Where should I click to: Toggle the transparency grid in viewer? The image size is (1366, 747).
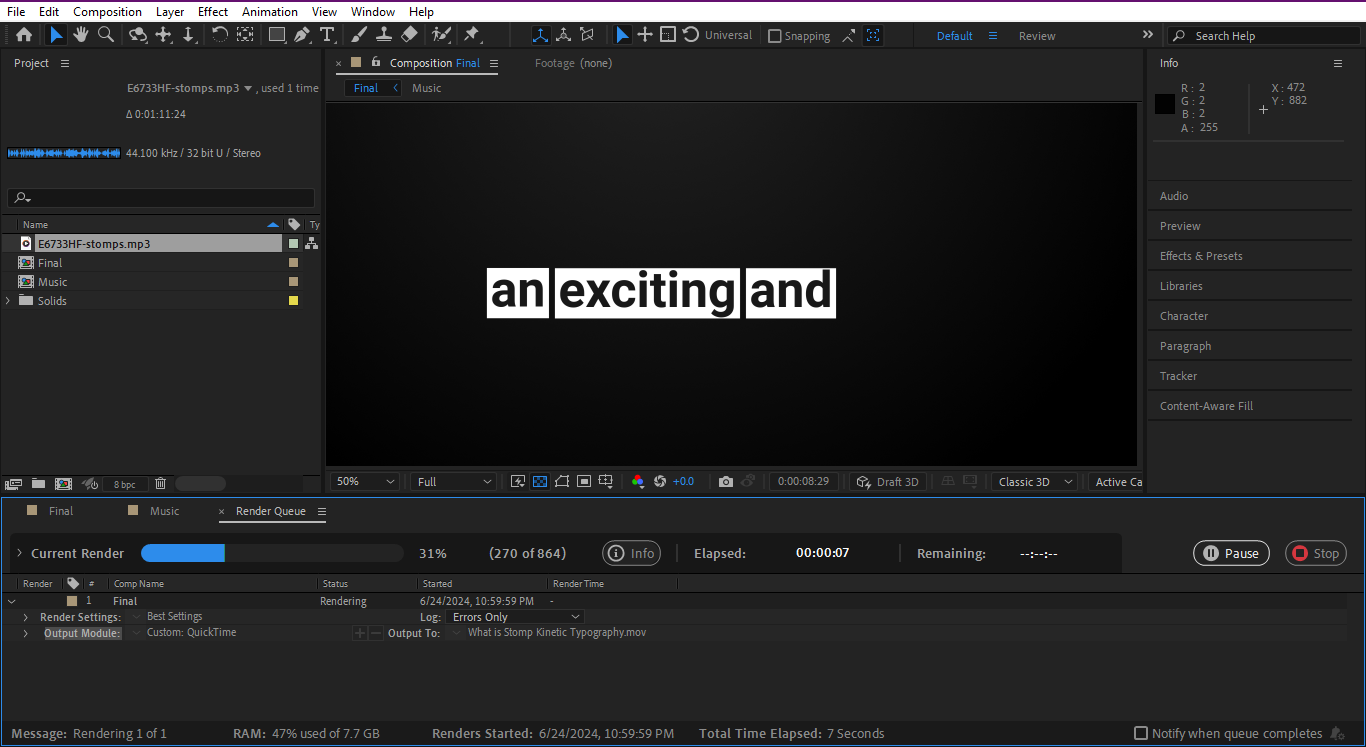[x=540, y=482]
